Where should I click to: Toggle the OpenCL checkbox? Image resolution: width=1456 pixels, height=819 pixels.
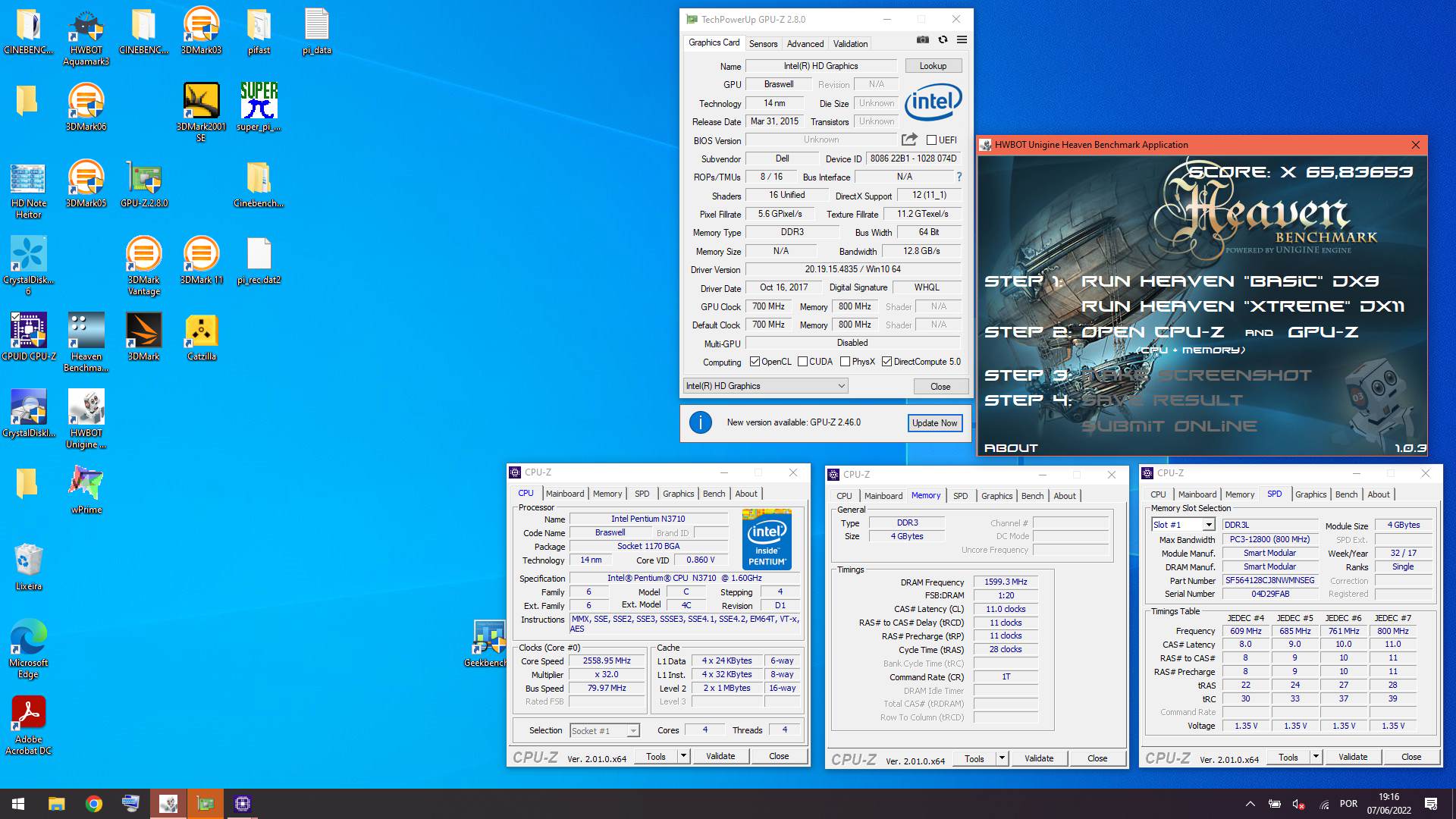pos(755,362)
